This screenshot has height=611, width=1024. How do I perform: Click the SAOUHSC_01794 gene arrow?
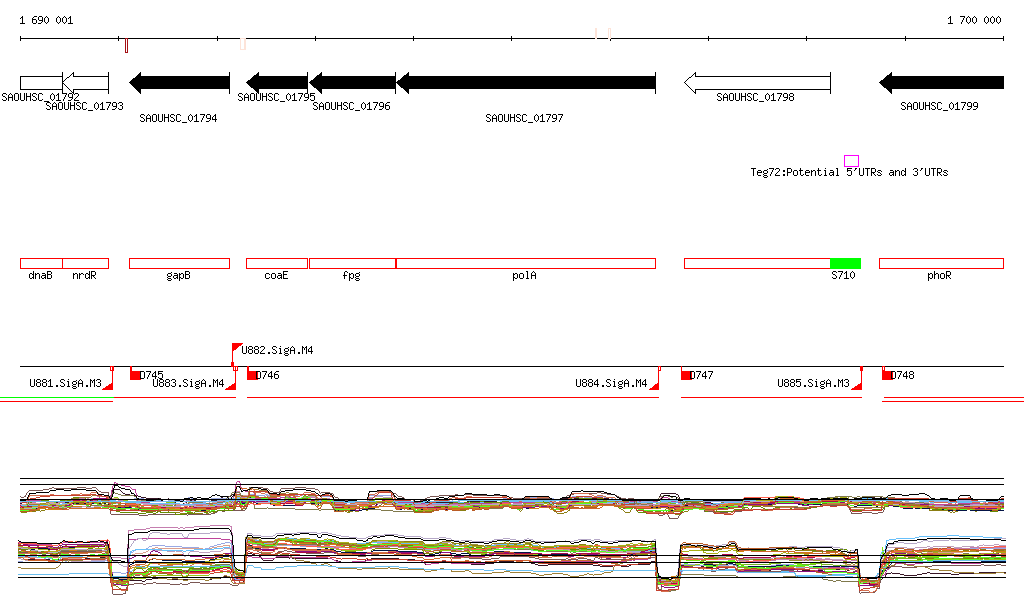pos(180,83)
